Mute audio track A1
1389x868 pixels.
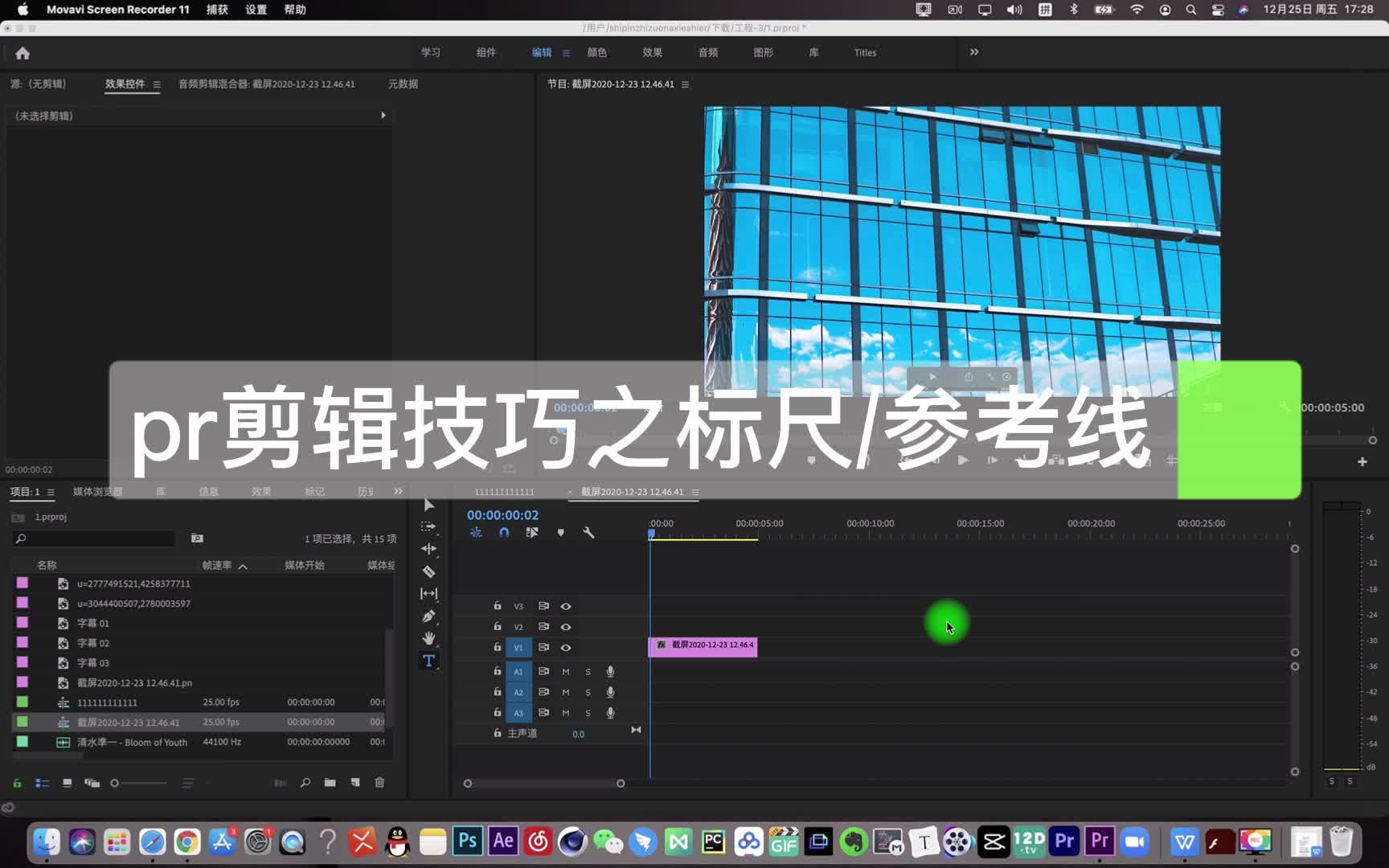(566, 671)
